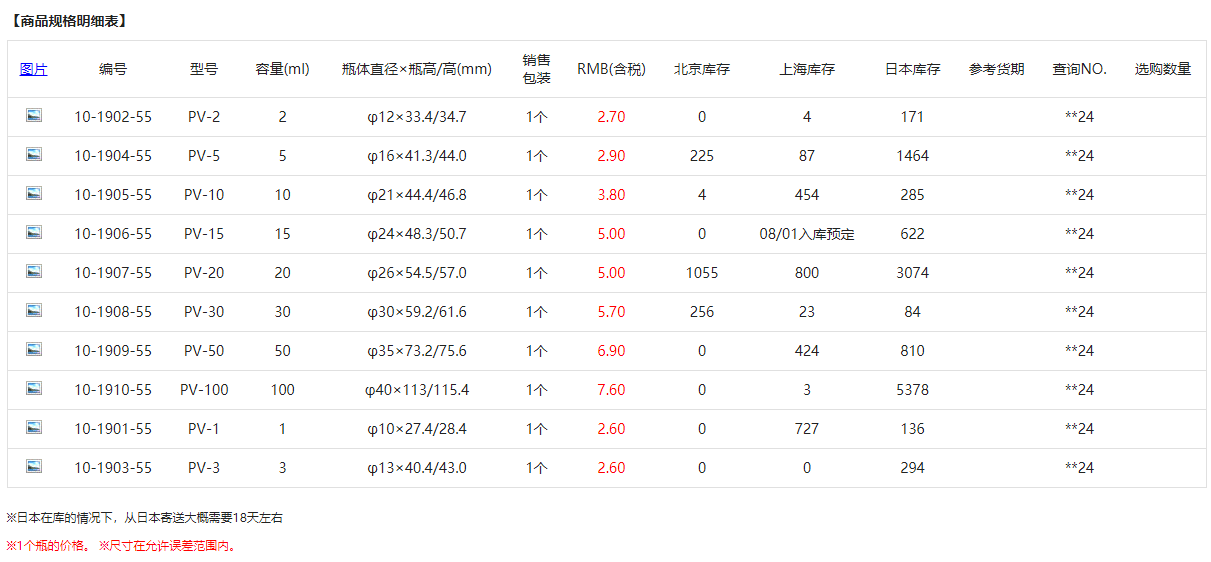View picture icon for 10-1906-55

click(34, 233)
